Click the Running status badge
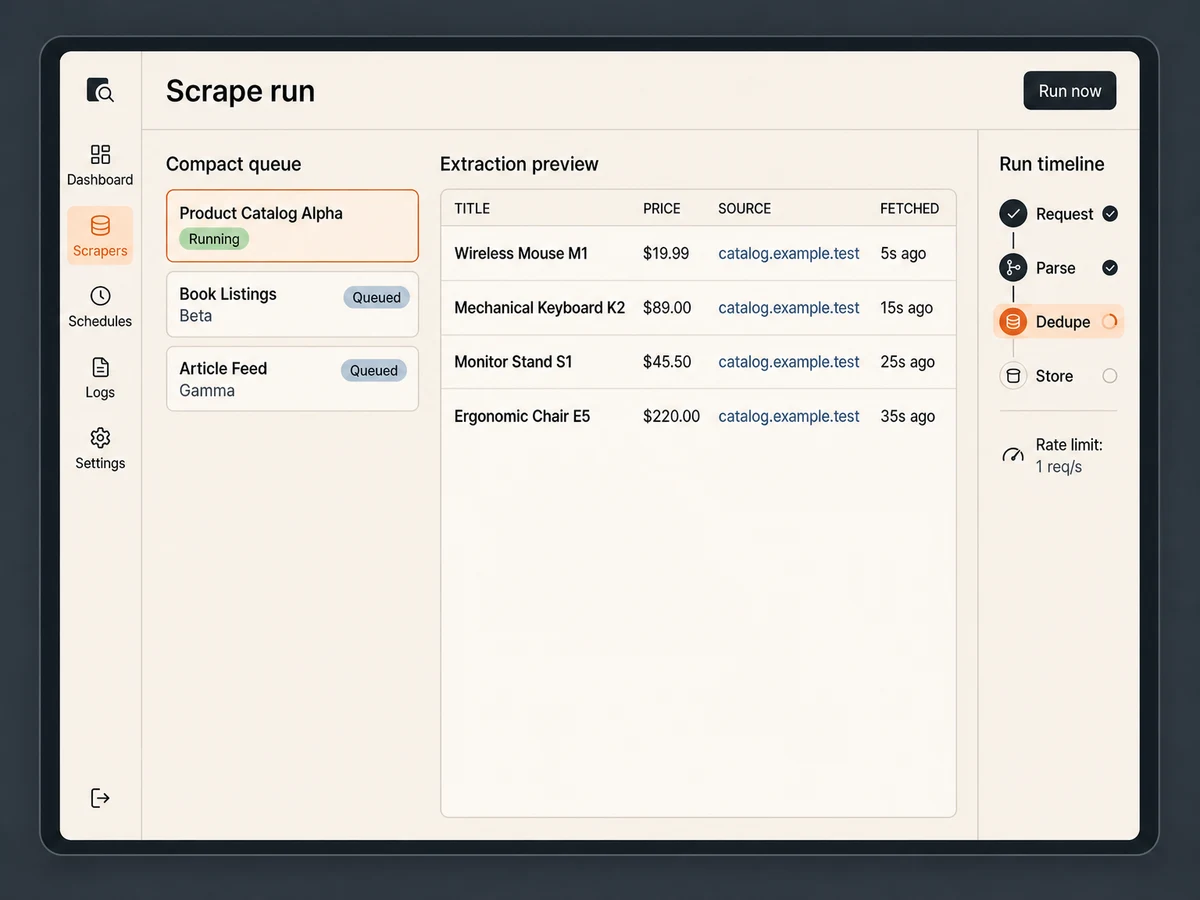Image resolution: width=1200 pixels, height=900 pixels. click(214, 239)
